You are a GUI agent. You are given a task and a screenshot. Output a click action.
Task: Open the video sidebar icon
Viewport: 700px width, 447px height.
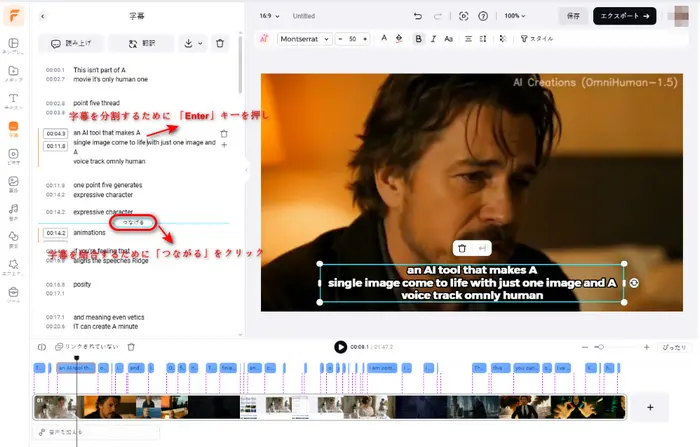[13, 156]
